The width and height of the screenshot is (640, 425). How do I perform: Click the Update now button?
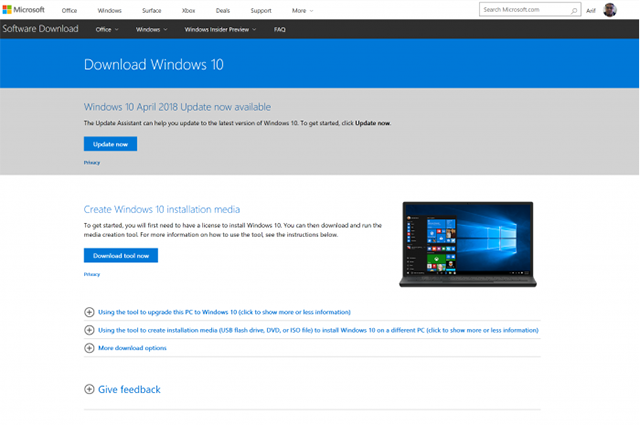click(110, 144)
